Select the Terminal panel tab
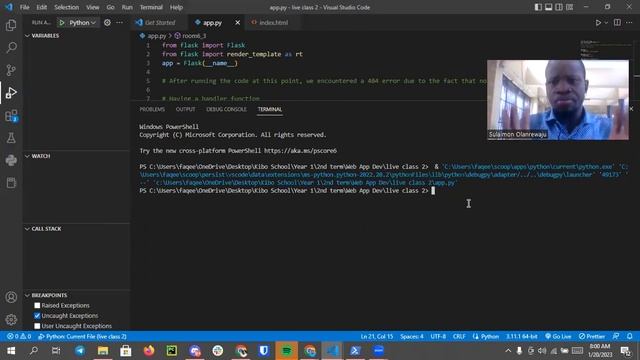This screenshot has height=360, width=640. (x=270, y=109)
